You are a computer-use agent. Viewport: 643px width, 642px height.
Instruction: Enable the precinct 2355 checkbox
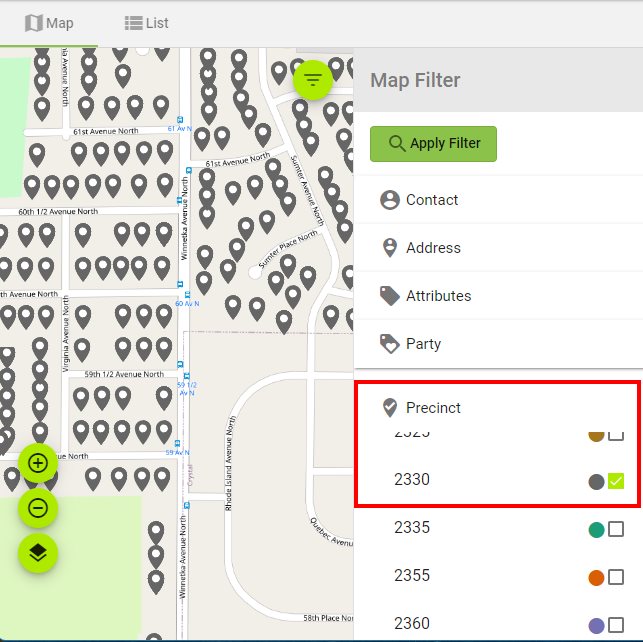click(616, 577)
